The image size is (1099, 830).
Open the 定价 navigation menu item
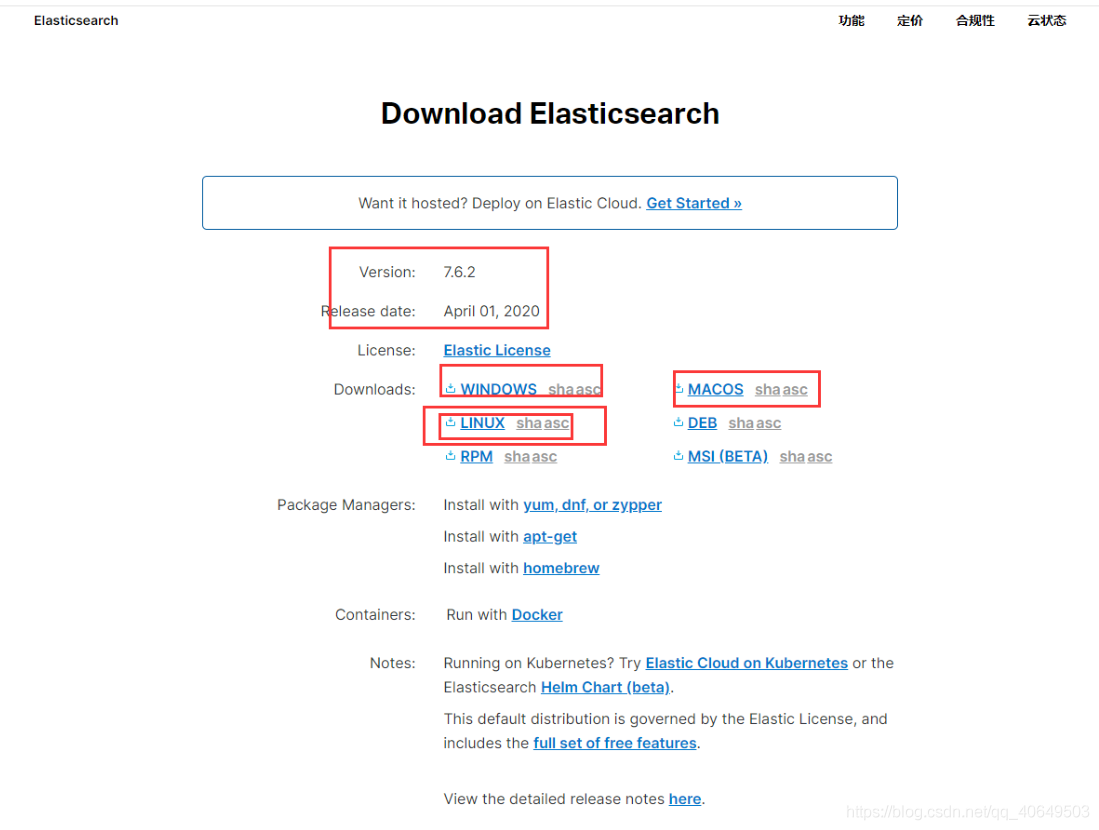pyautogui.click(x=910, y=20)
